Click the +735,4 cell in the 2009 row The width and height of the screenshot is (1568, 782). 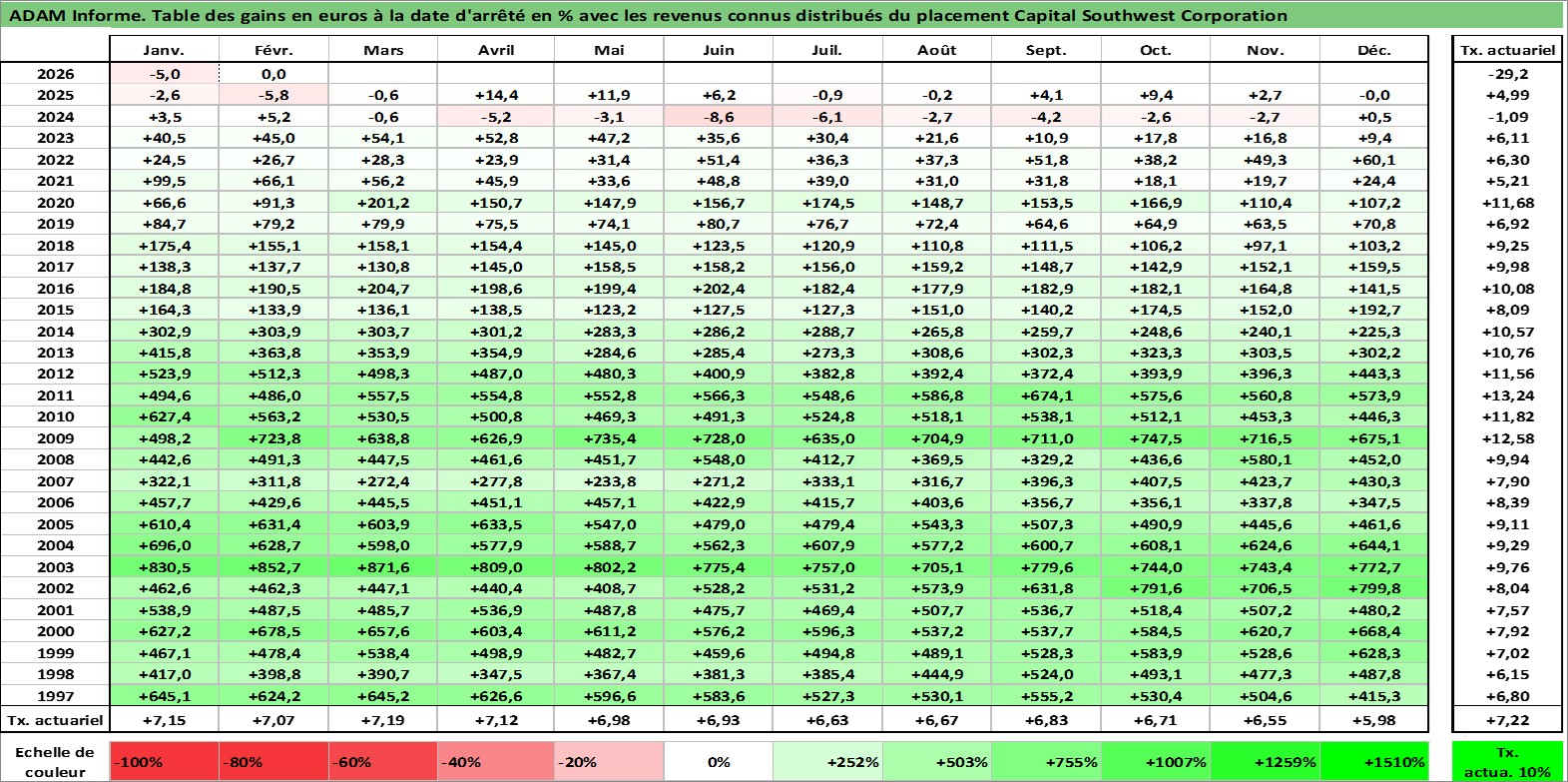(x=608, y=438)
